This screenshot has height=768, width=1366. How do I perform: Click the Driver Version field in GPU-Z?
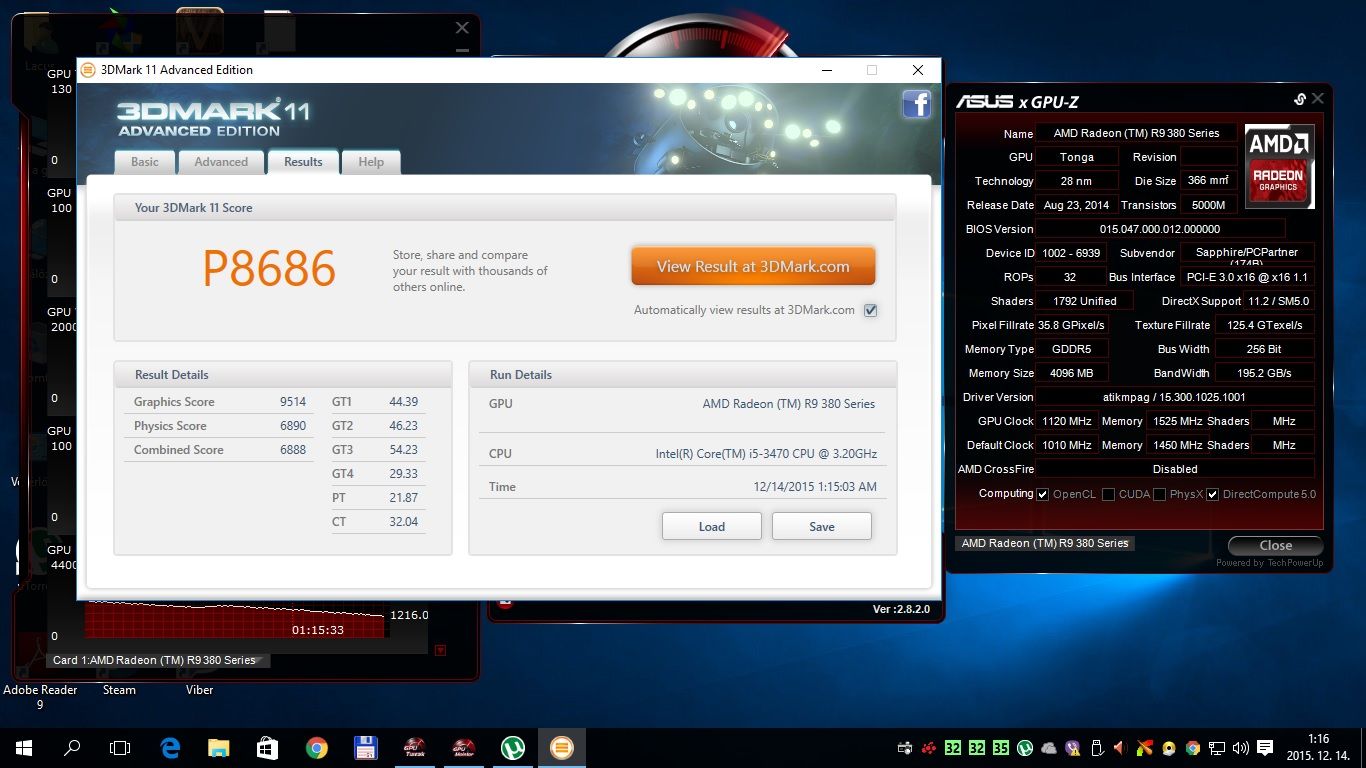(x=1175, y=397)
